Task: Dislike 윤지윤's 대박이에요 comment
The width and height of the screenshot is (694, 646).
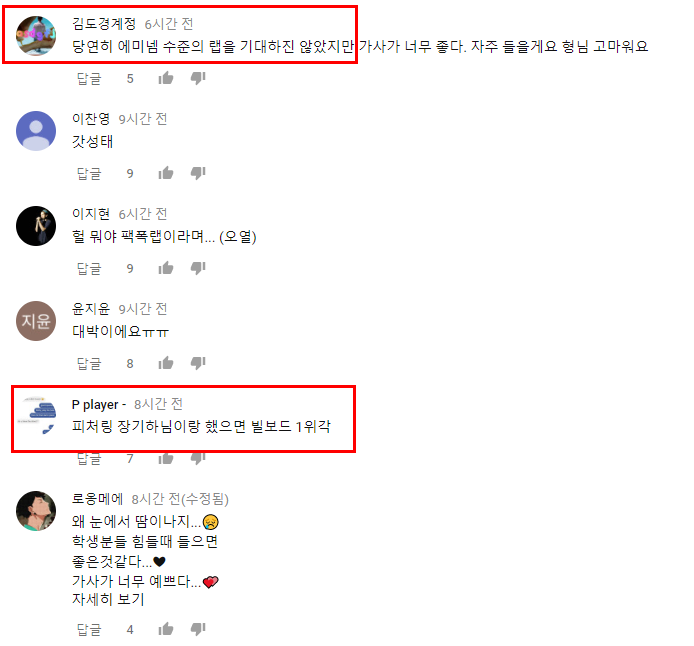Action: coord(198,363)
